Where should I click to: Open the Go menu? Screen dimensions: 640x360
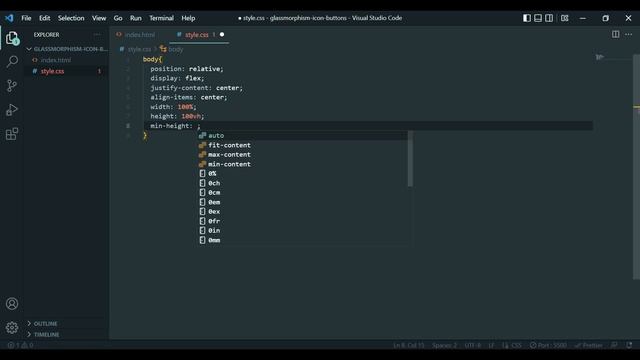[118, 18]
